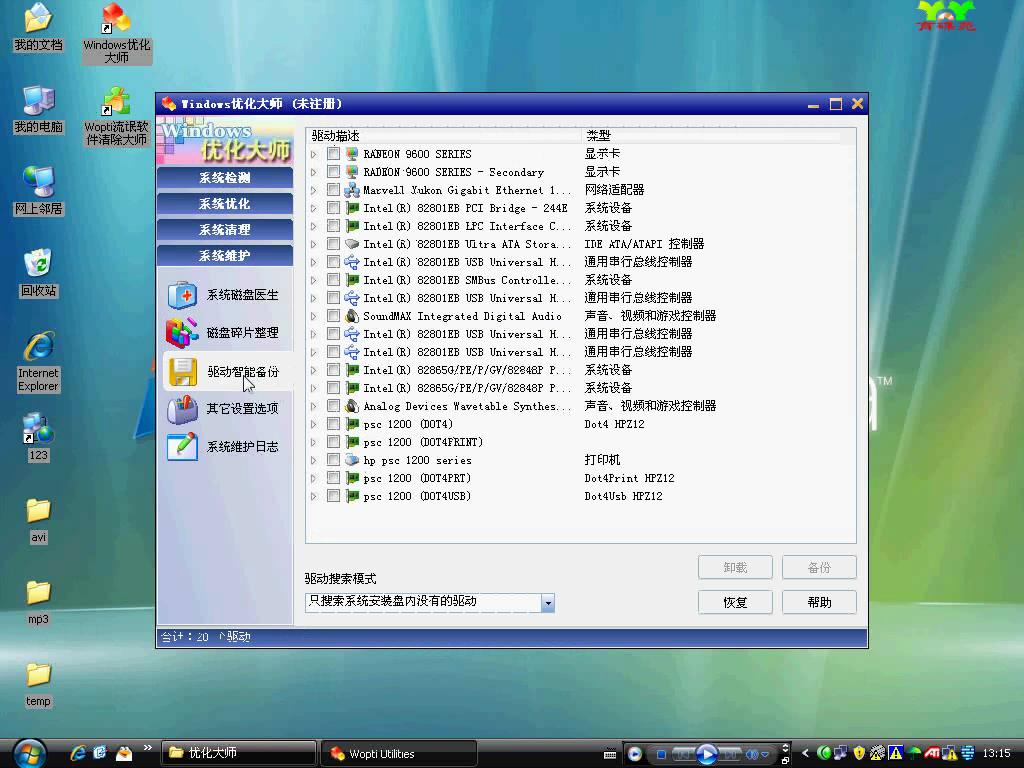Click the 网上邻居 desktop icon
This screenshot has height=768, width=1024.
39,191
